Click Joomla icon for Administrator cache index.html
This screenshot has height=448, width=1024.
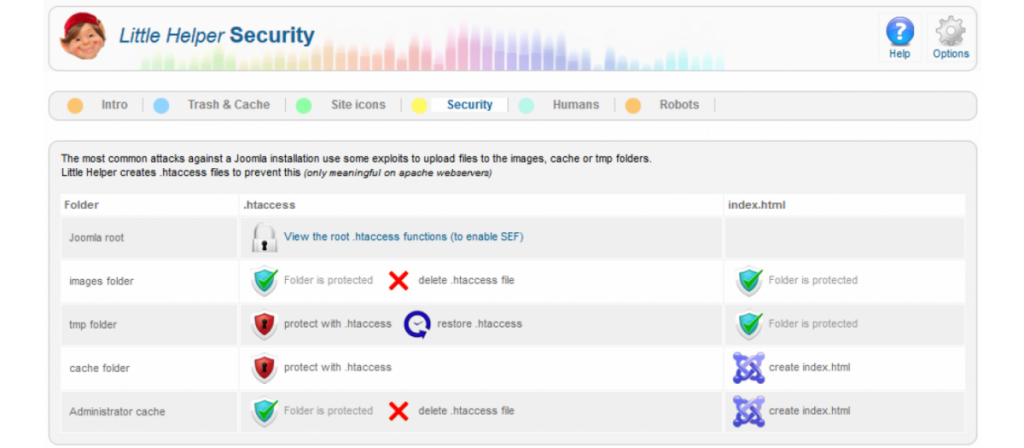pyautogui.click(x=748, y=411)
